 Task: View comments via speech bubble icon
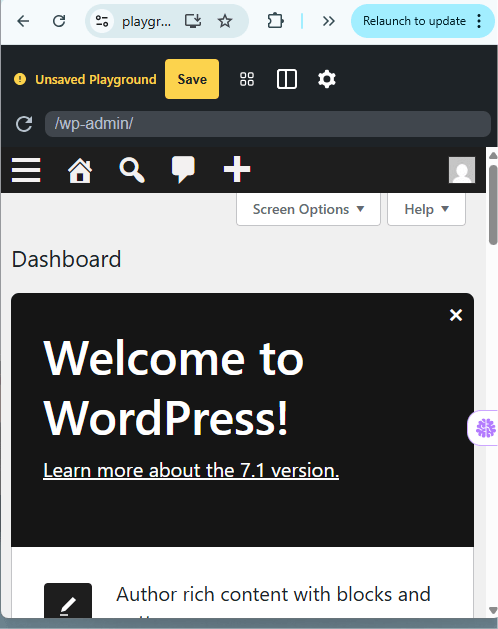(x=183, y=170)
